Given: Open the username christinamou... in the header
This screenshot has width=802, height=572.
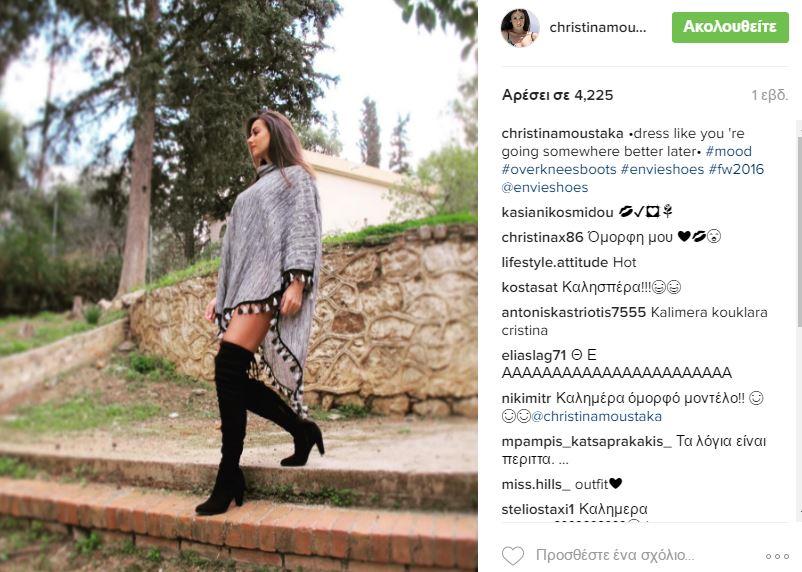Looking at the screenshot, I should (597, 28).
